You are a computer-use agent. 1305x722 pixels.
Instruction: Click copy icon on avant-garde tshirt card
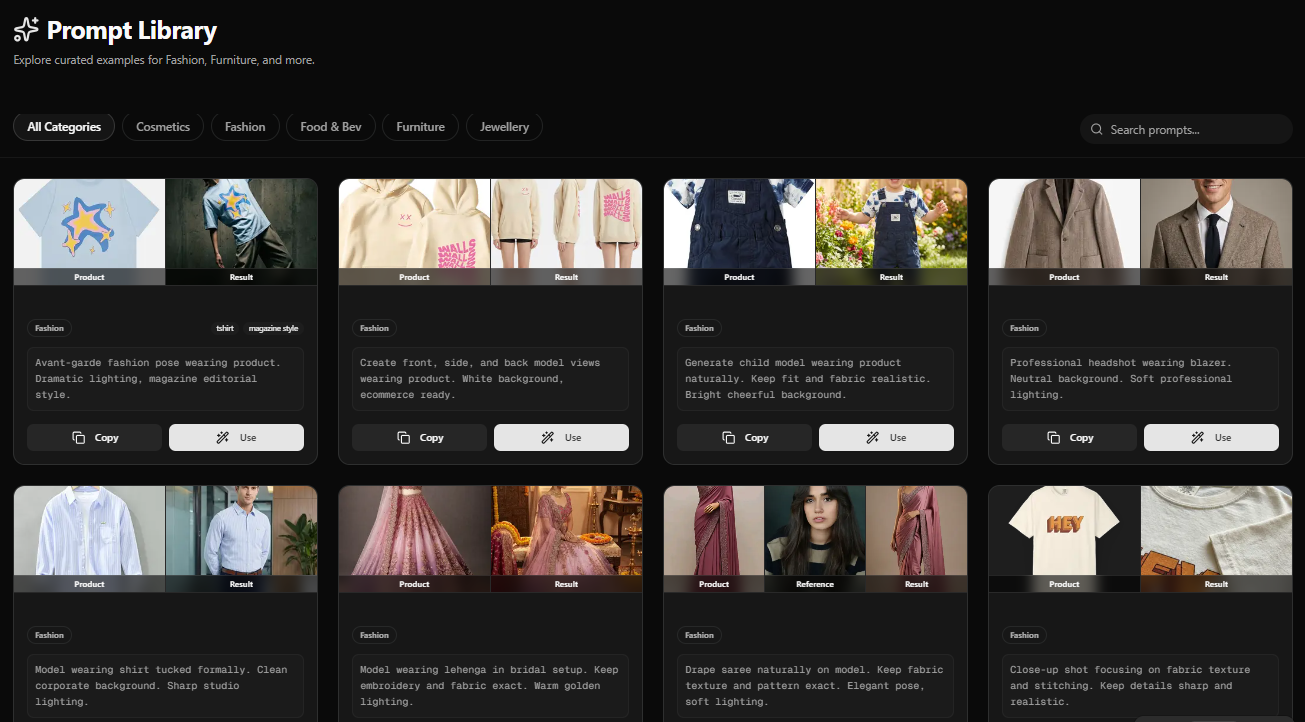[78, 438]
